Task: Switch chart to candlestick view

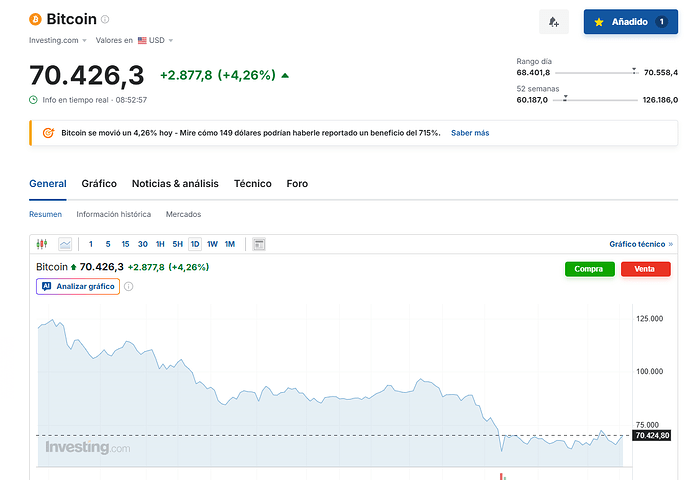Action: [42, 244]
